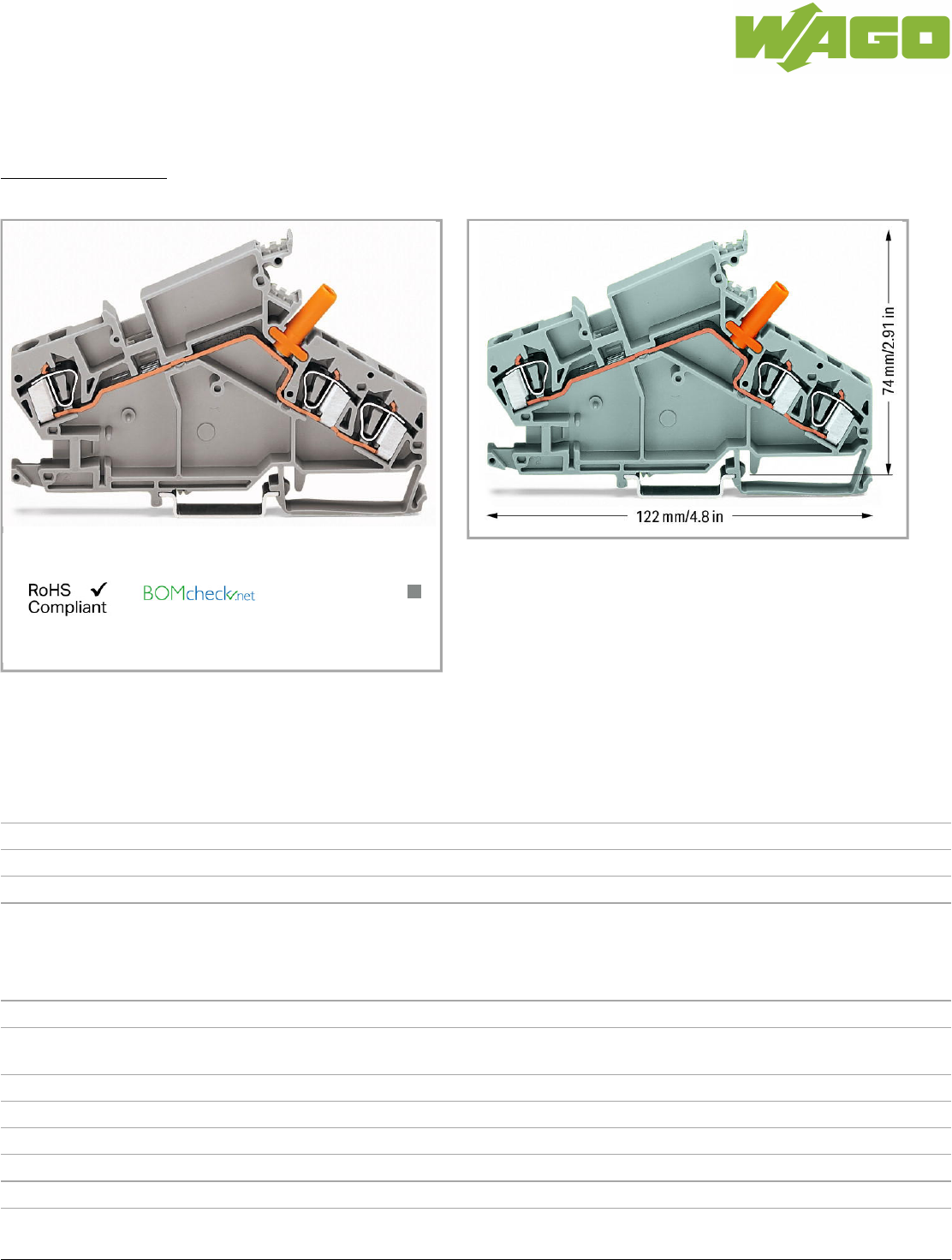Open the BOMcheck.net logo link

(x=199, y=593)
